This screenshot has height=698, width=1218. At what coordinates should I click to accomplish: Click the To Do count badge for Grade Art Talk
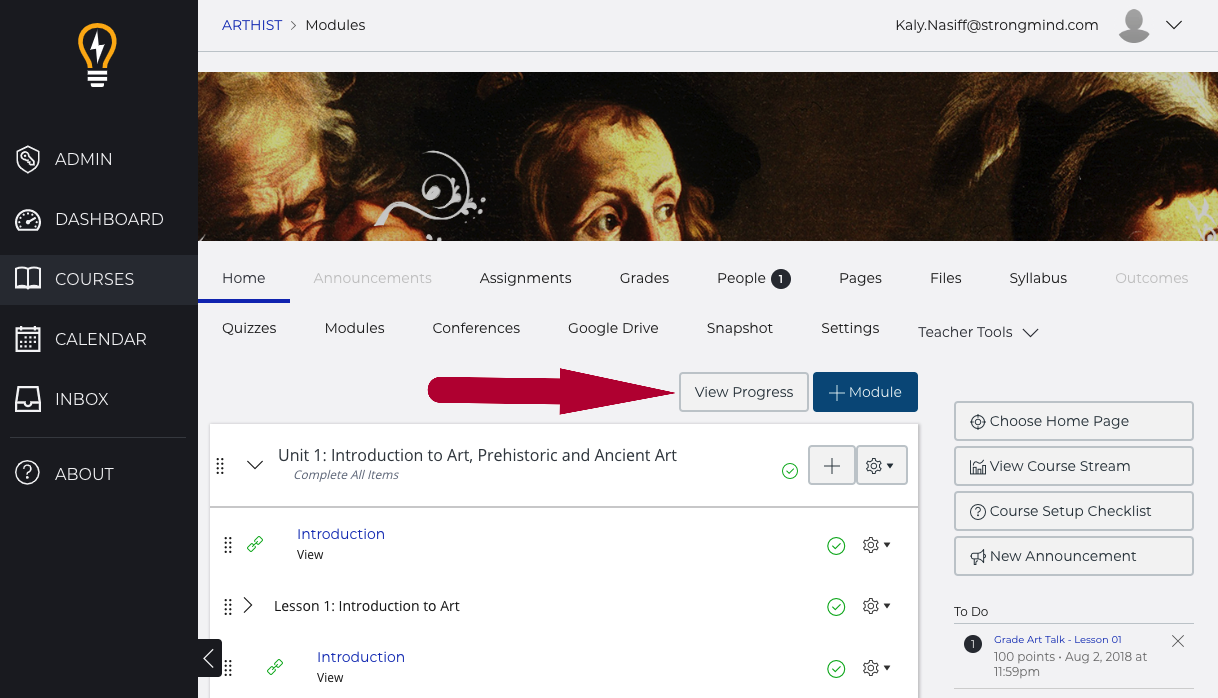(x=972, y=643)
